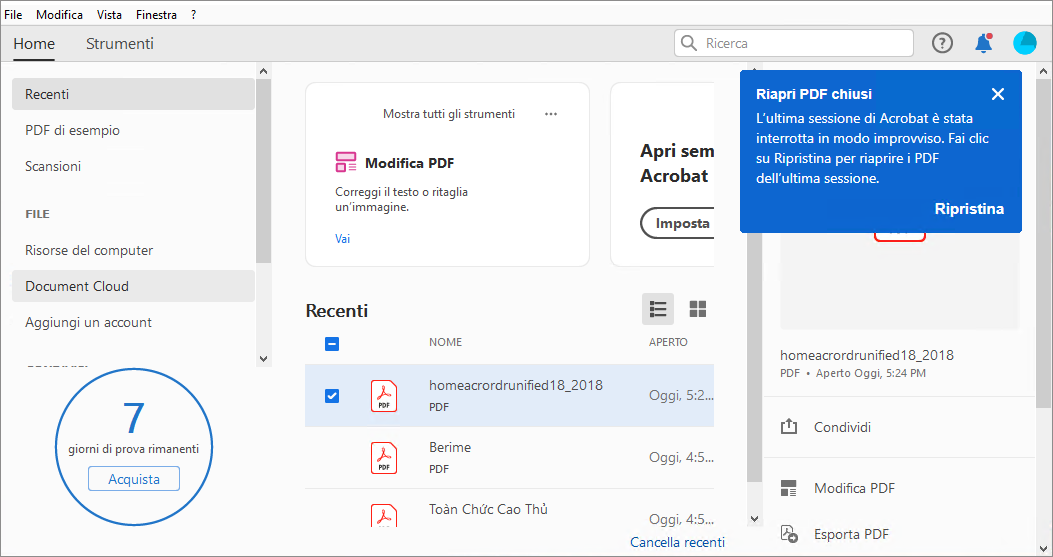
Task: Click the Vai link
Action: click(342, 239)
